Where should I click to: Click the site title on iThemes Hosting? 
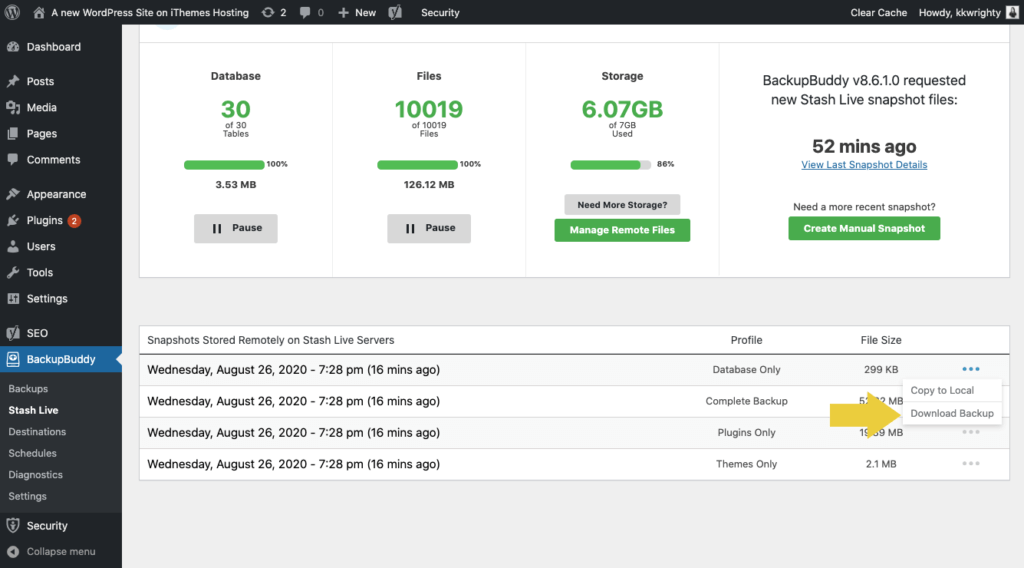[150, 12]
